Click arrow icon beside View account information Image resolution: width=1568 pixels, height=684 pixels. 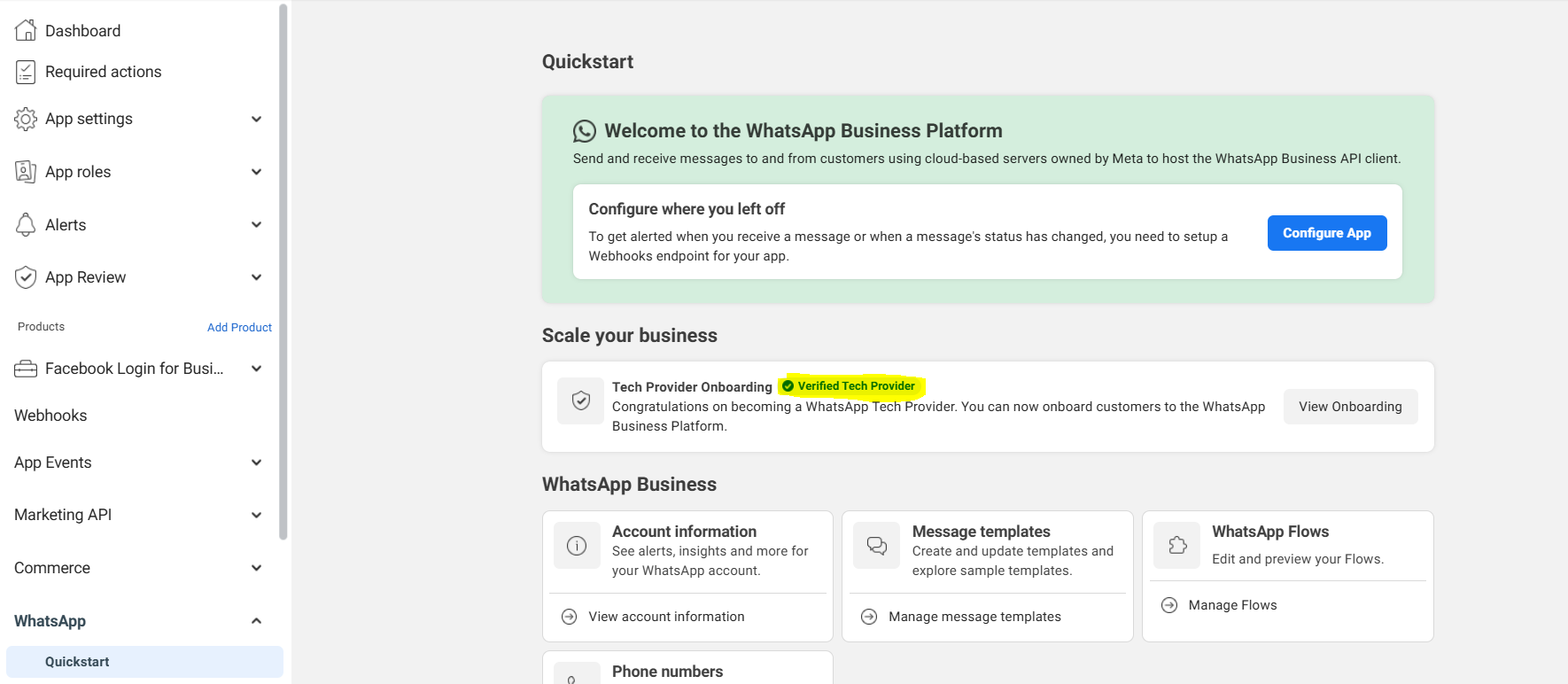tap(570, 617)
